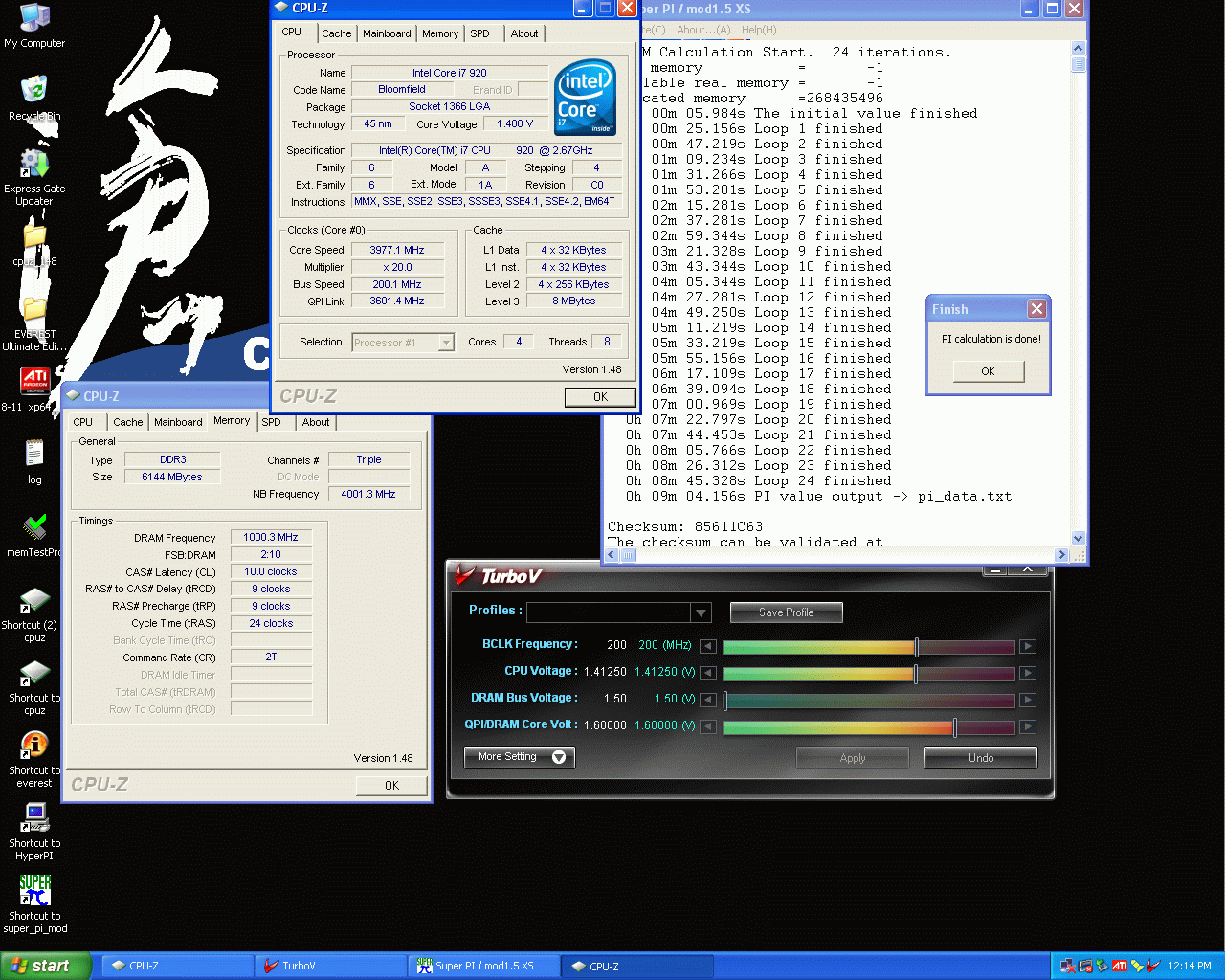Click the Checksum: 85611C63 line
The width and height of the screenshot is (1225, 980).
[685, 526]
